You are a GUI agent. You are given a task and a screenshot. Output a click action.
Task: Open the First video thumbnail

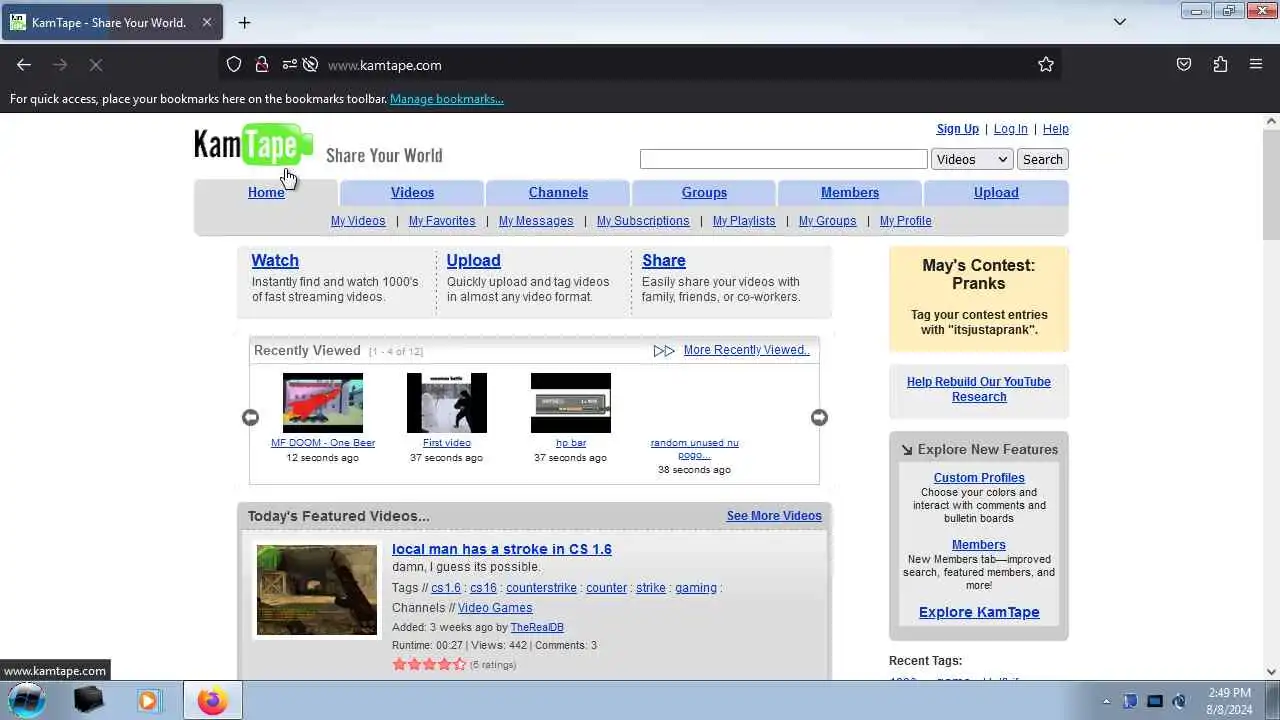[447, 403]
